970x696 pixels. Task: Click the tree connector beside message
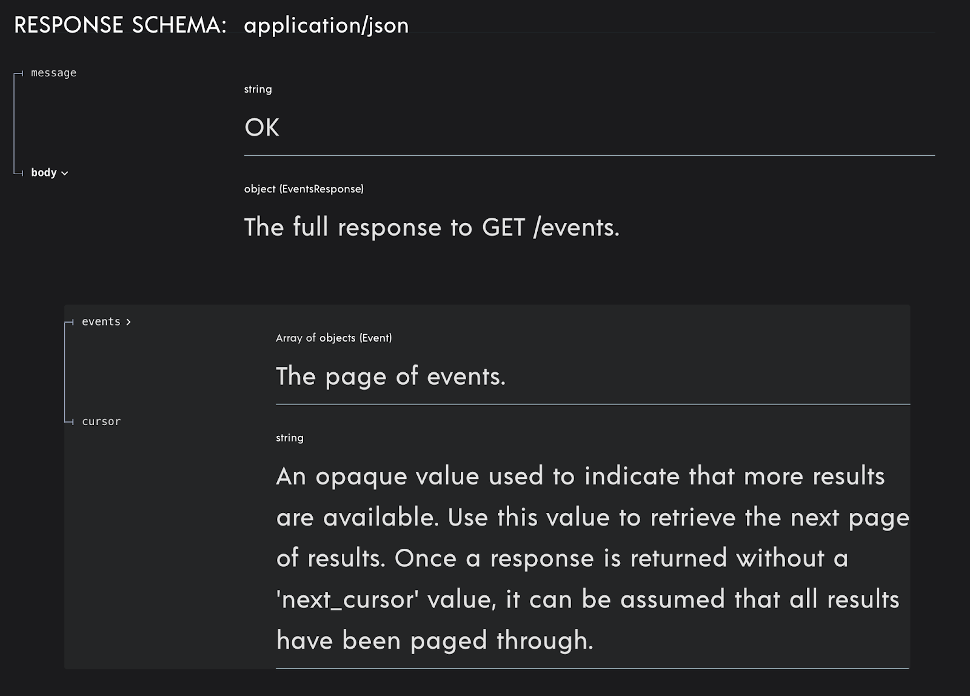tap(19, 74)
